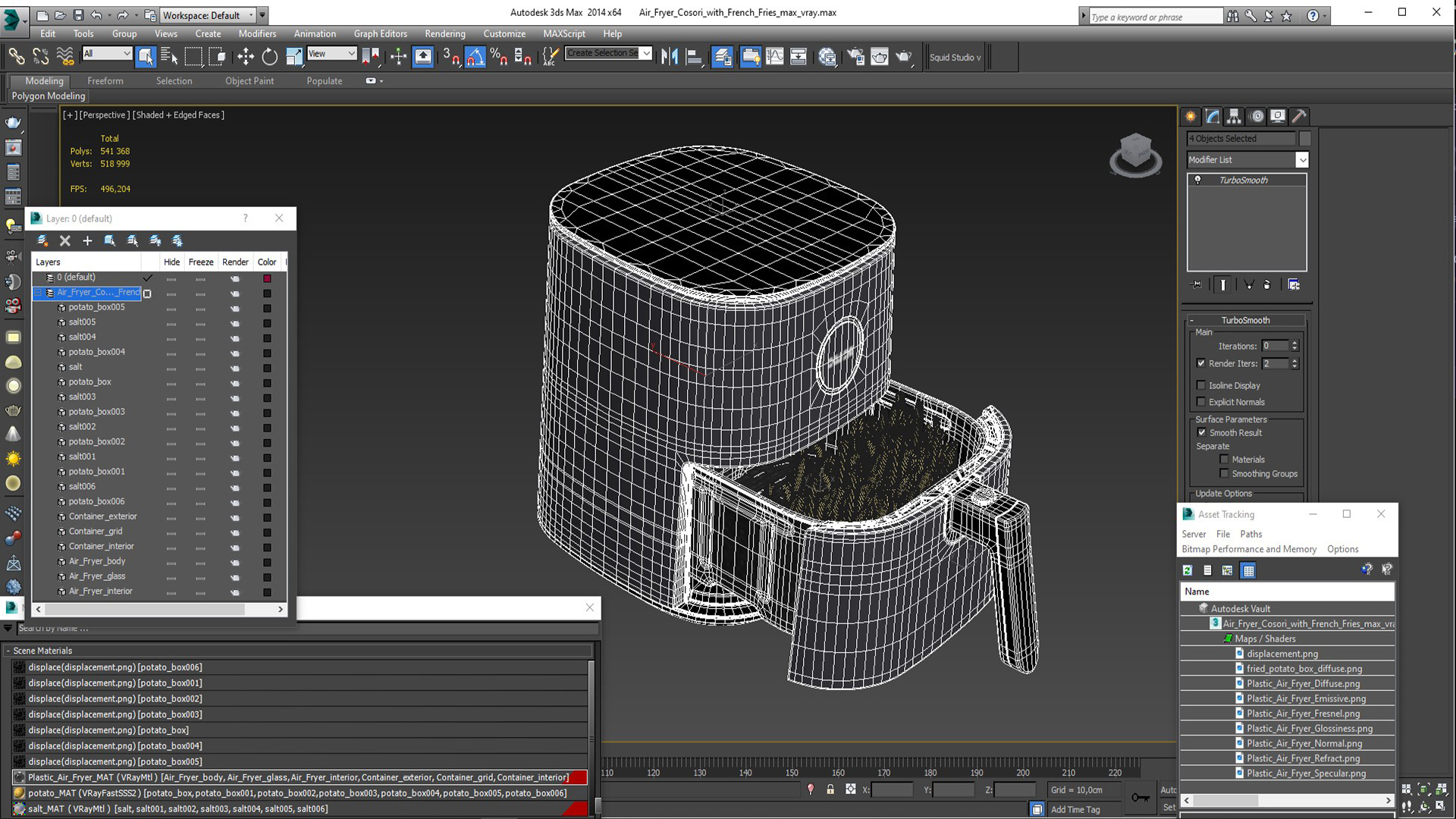Toggle Smooth Result checkbox
The width and height of the screenshot is (1456, 819).
[x=1201, y=432]
